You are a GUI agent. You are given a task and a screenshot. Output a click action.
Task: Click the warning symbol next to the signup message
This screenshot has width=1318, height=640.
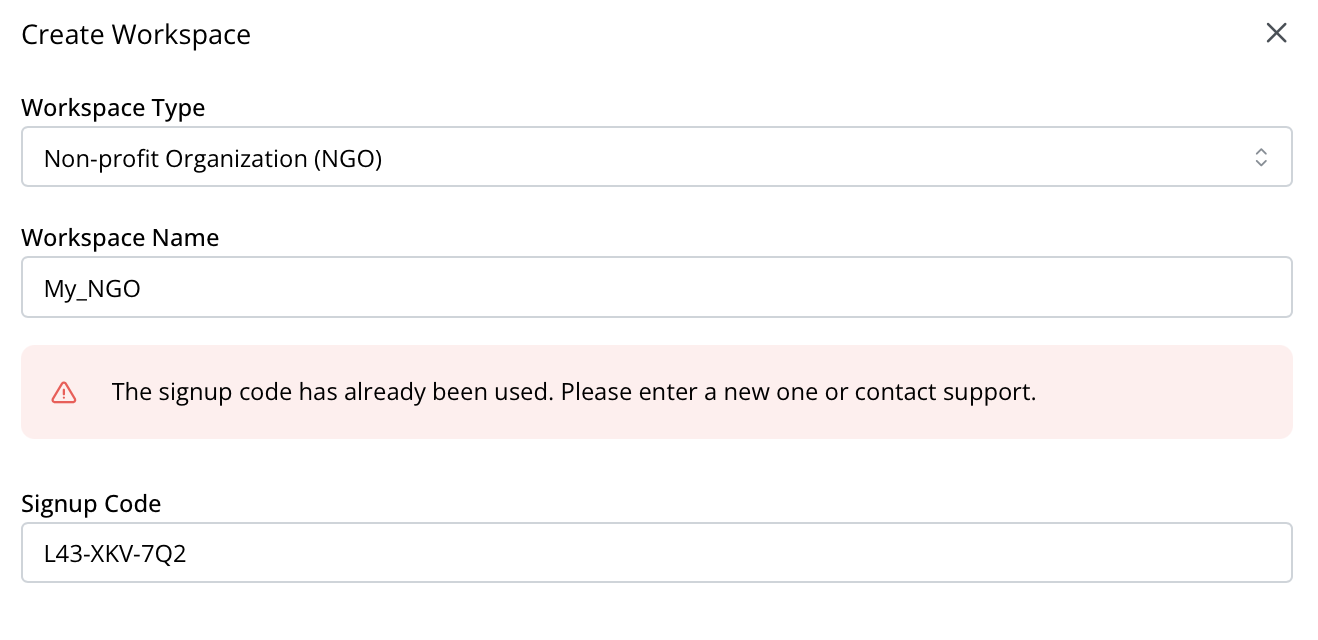coord(63,392)
